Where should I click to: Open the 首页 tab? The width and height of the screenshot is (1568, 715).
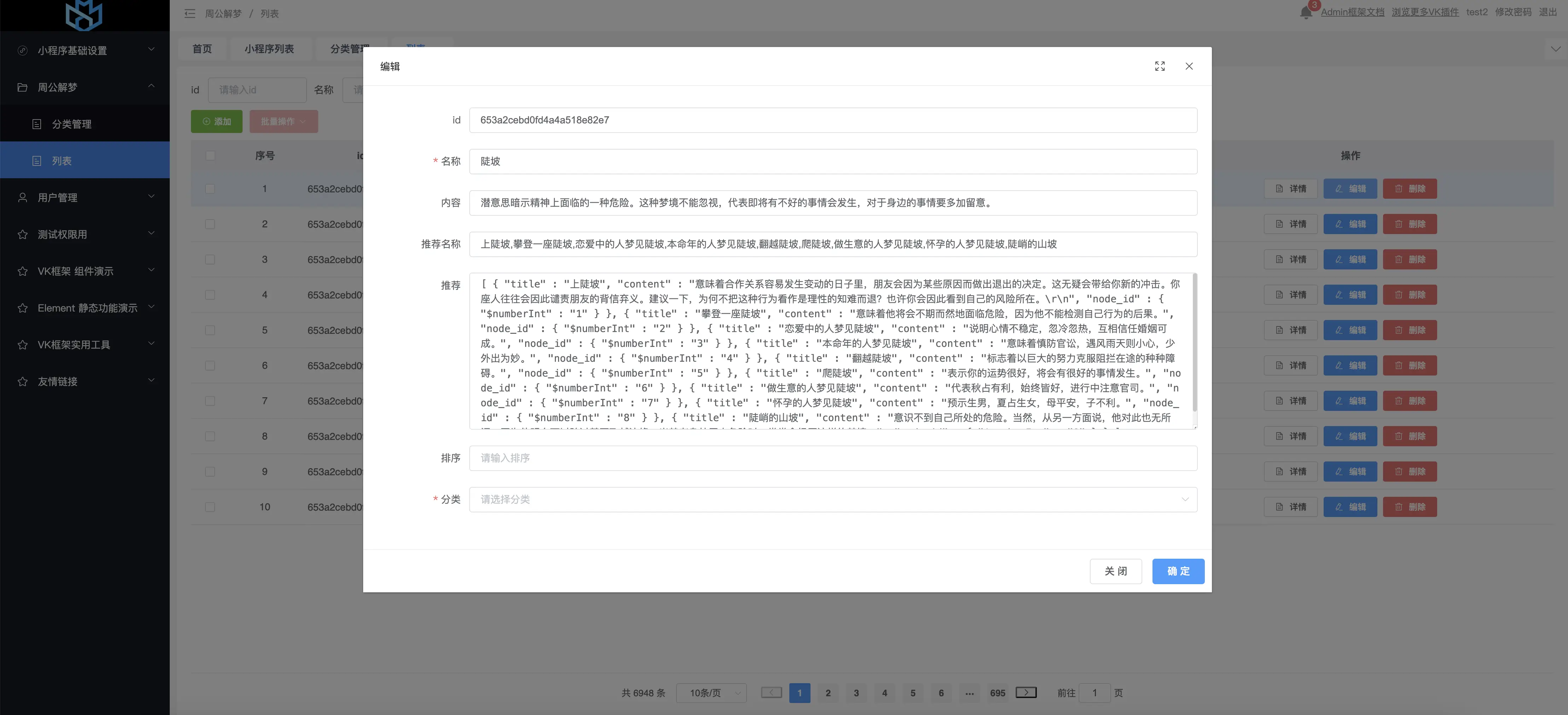click(202, 49)
